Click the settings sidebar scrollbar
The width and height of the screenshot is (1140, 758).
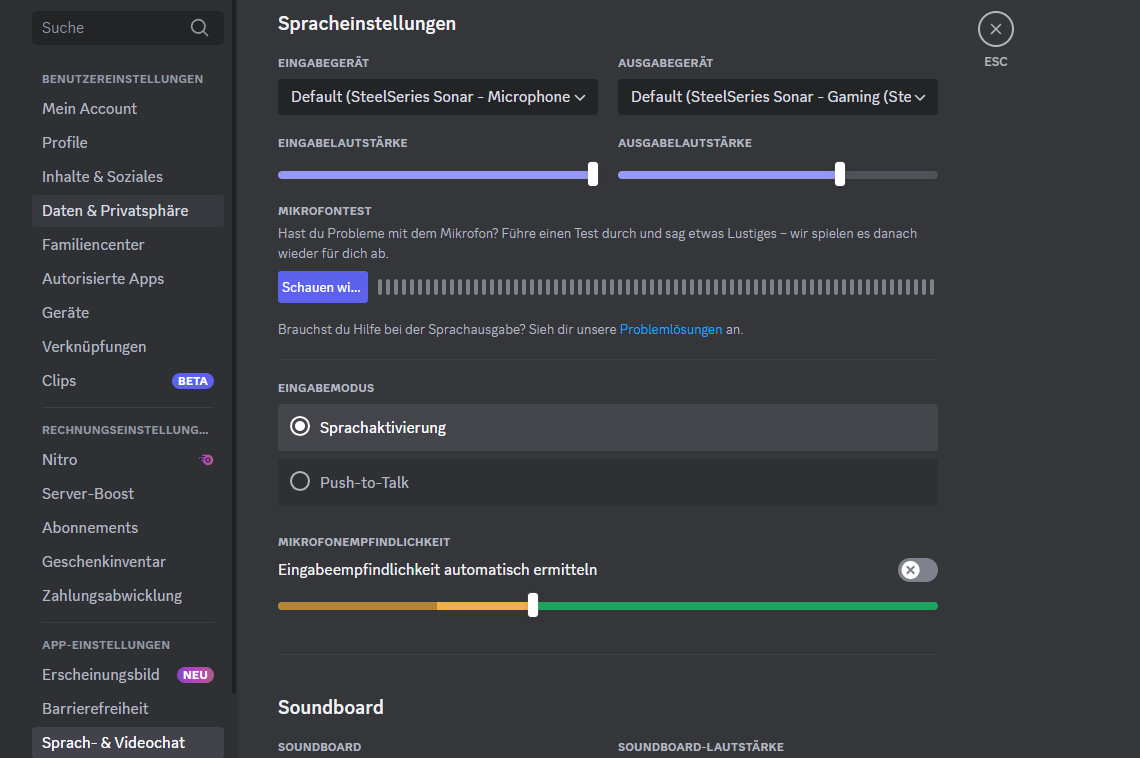coord(234,345)
